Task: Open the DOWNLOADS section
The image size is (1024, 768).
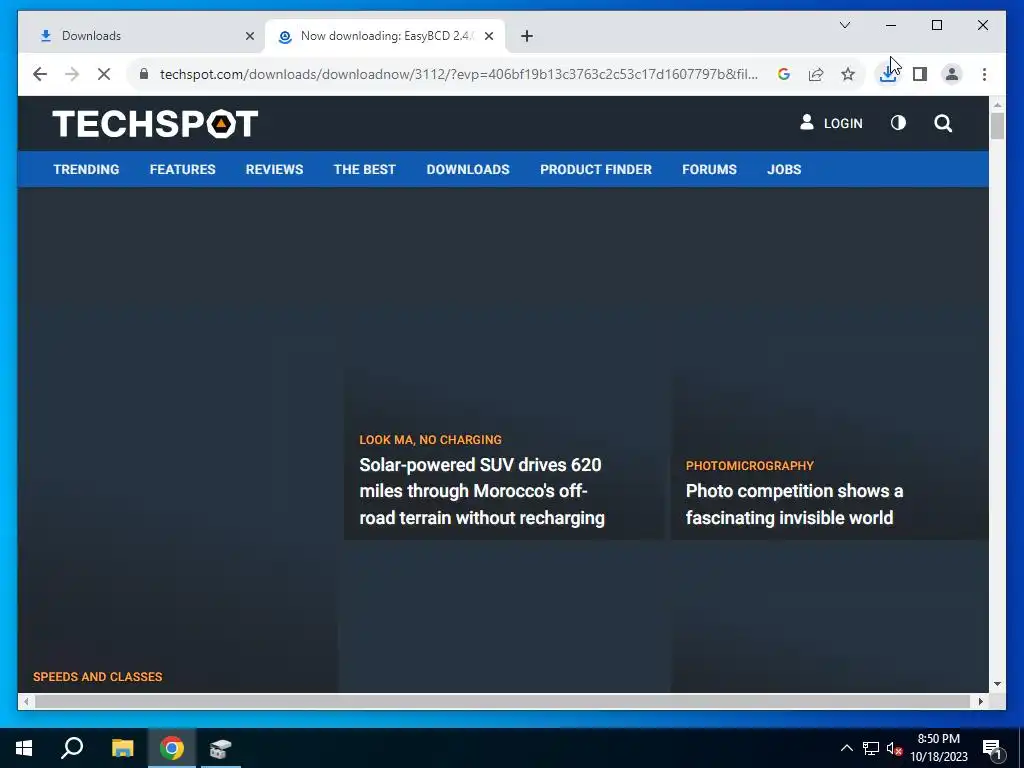Action: pyautogui.click(x=468, y=169)
